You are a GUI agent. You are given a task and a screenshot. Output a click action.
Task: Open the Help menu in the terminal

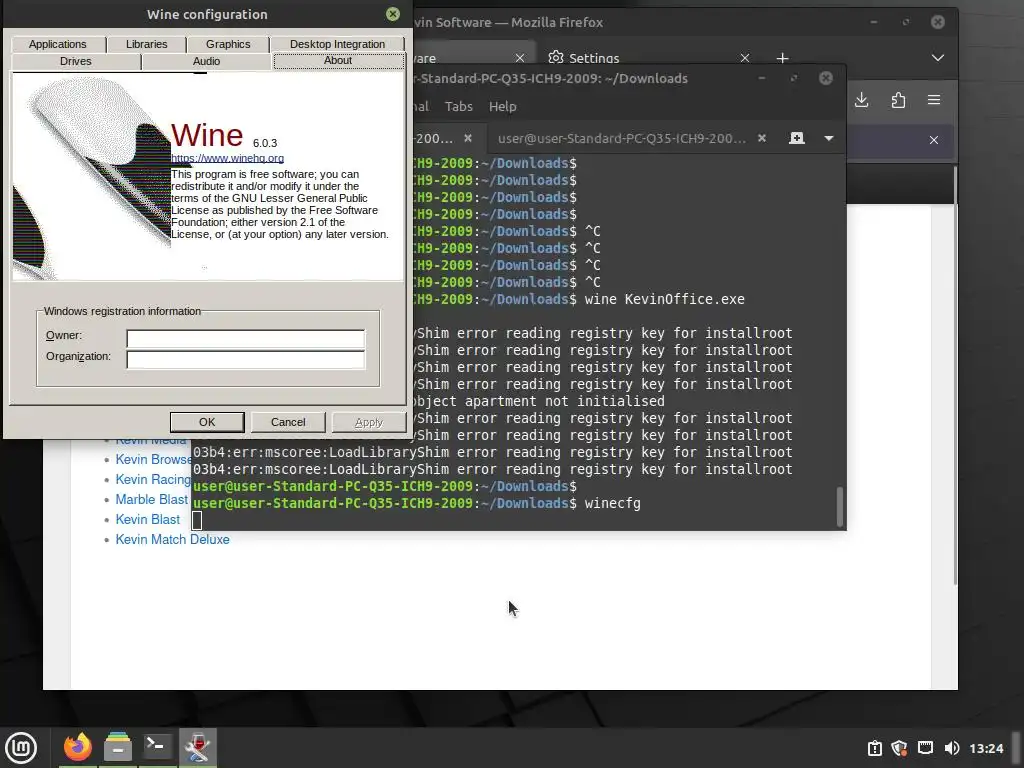pyautogui.click(x=502, y=106)
